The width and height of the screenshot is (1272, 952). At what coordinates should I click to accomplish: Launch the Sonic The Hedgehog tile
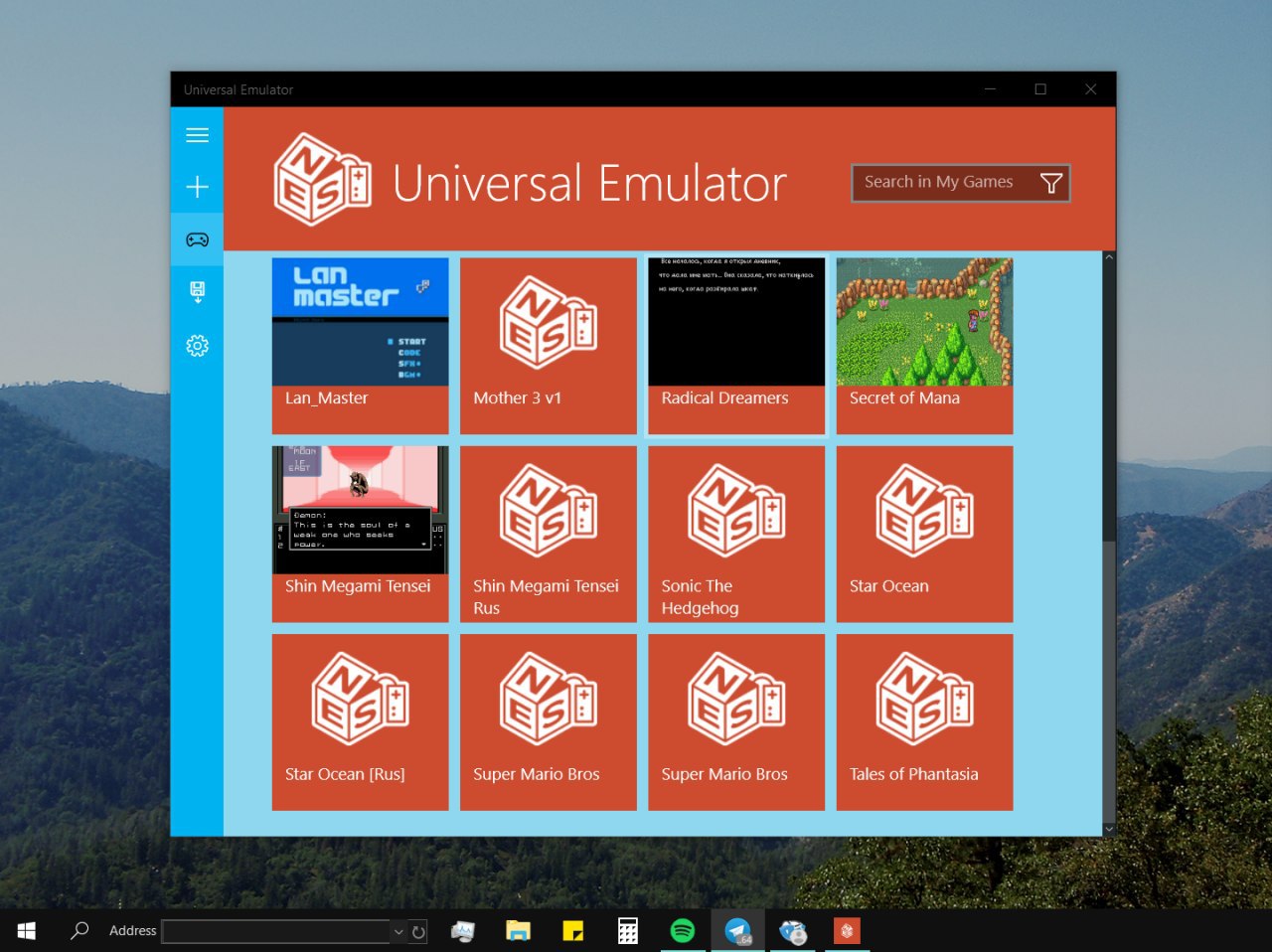pyautogui.click(x=736, y=534)
